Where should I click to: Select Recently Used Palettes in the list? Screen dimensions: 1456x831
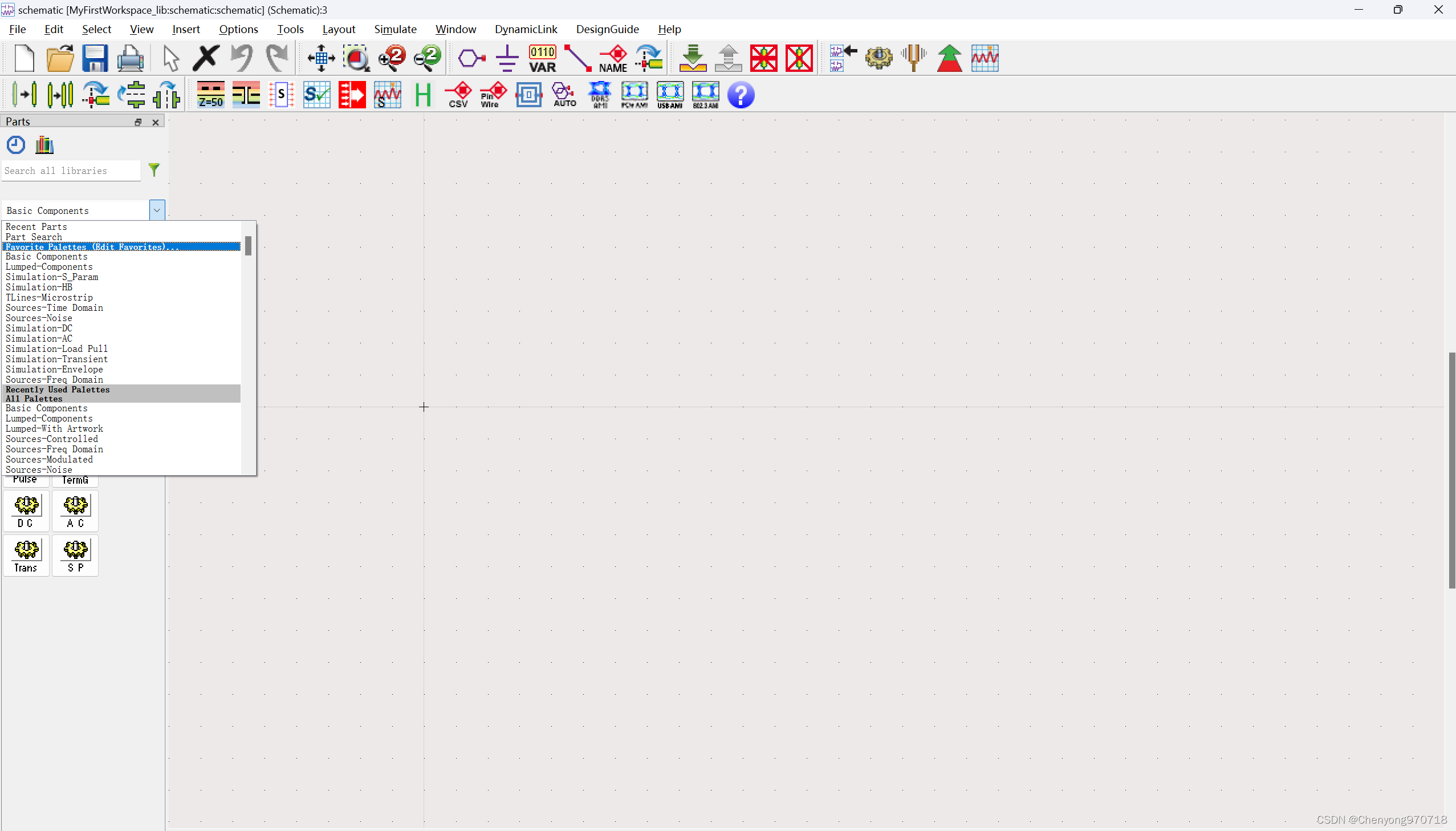(x=57, y=389)
